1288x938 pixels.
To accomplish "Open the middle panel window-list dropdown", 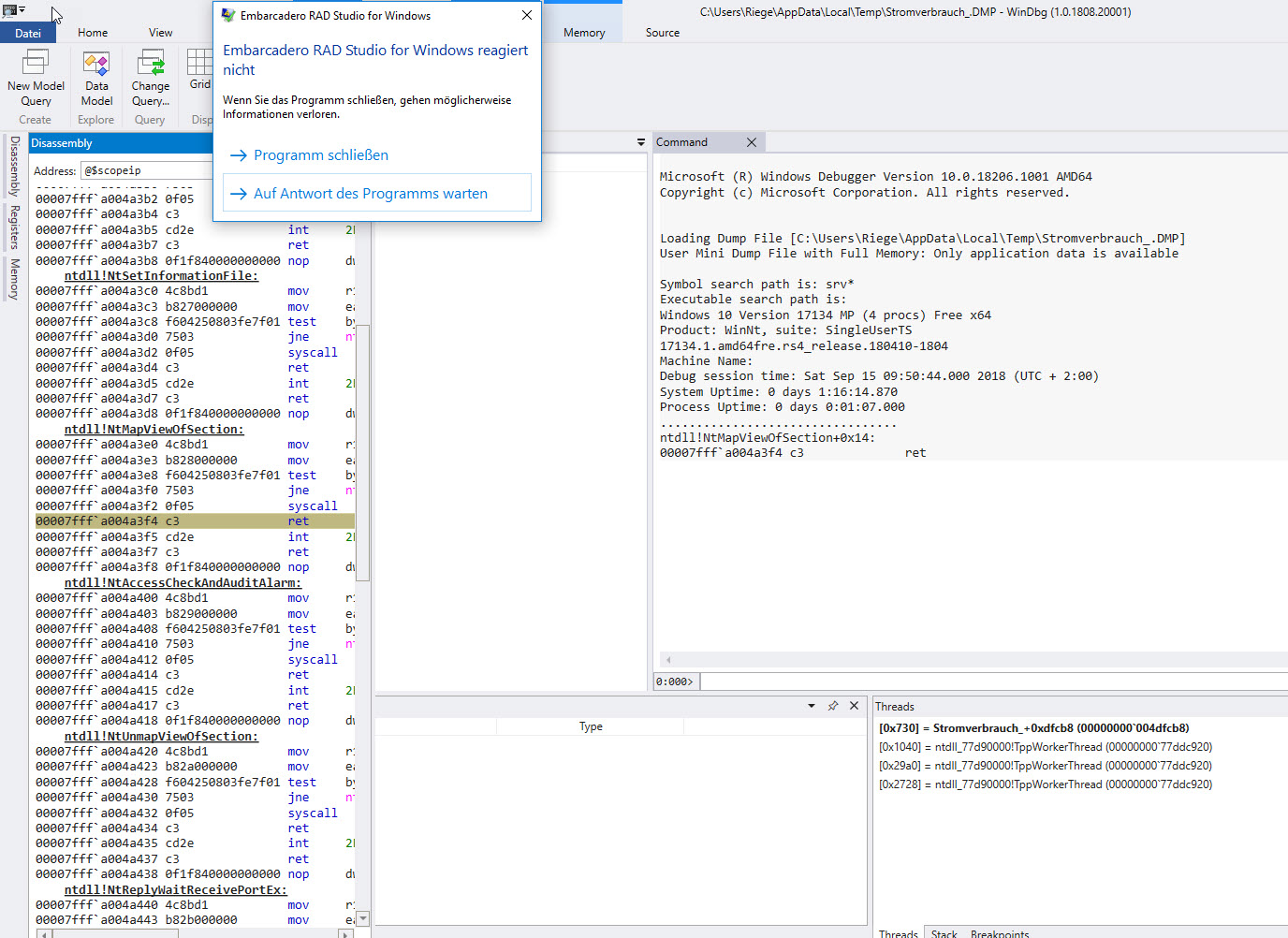I will pyautogui.click(x=641, y=142).
